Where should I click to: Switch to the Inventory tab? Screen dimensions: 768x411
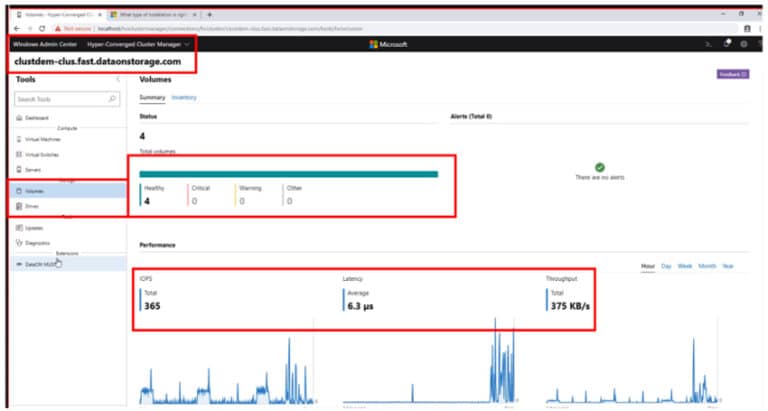[x=184, y=97]
